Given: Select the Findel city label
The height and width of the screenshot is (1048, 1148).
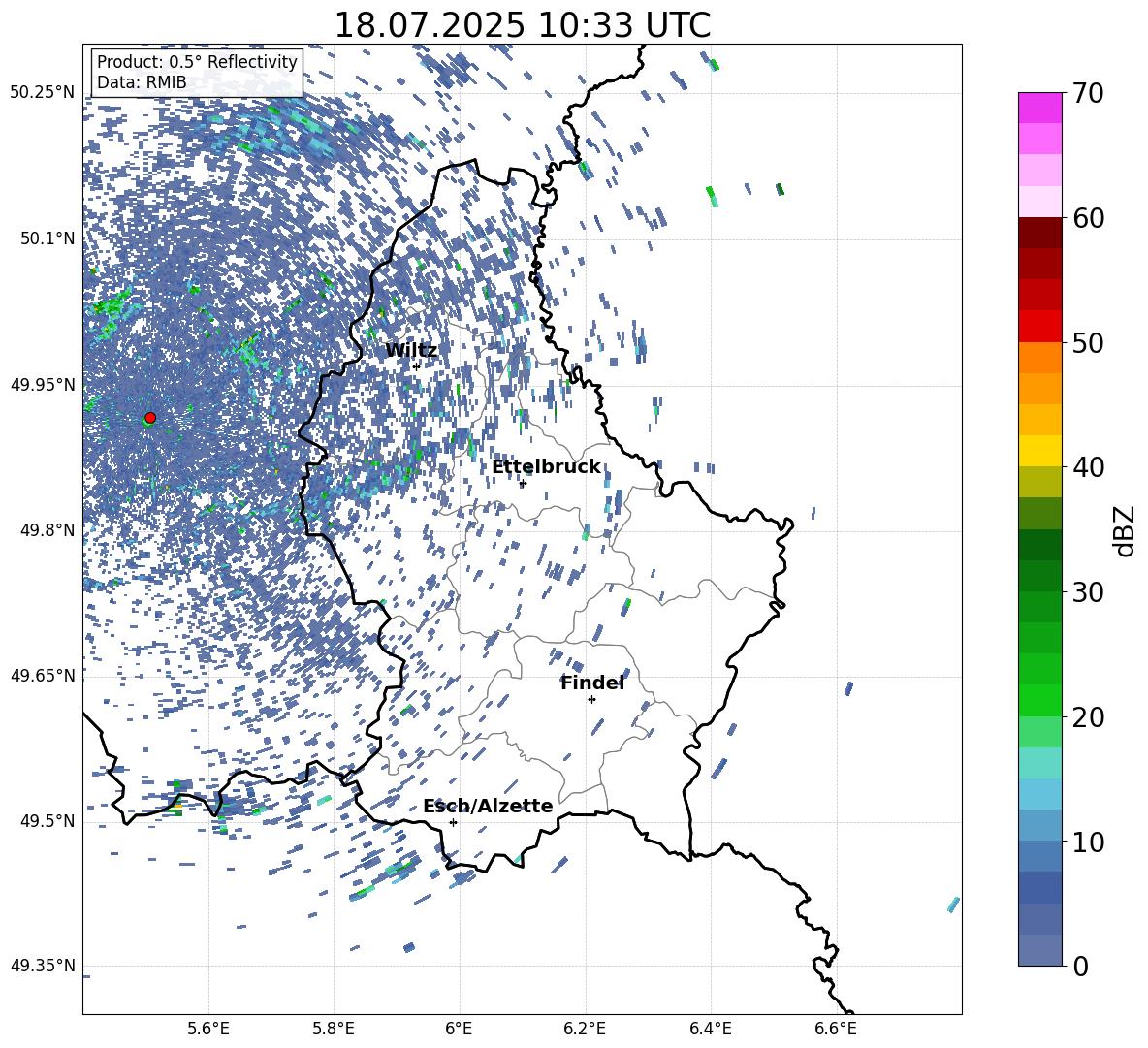Looking at the screenshot, I should click(x=592, y=683).
